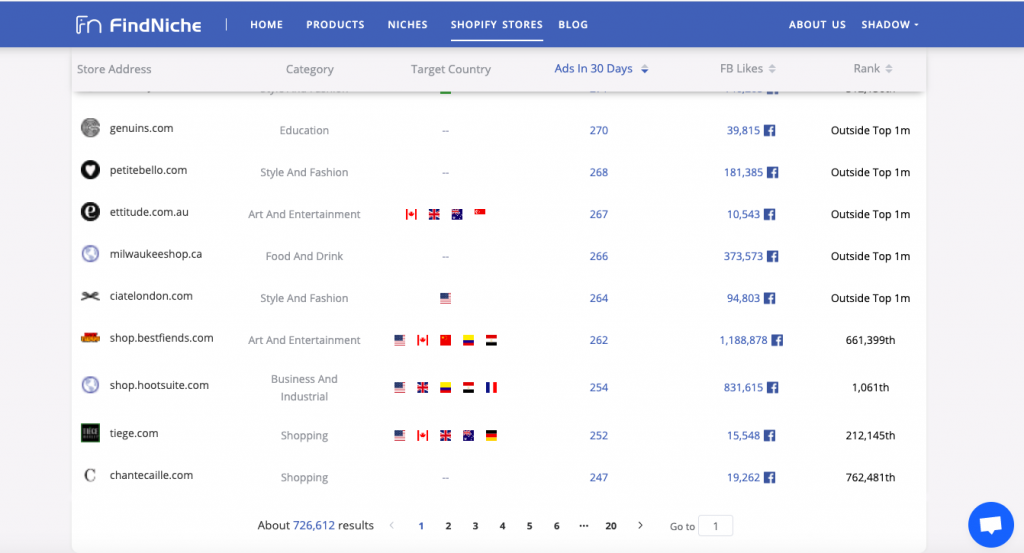Viewport: 1024px width, 553px height.
Task: Click the petitebello.com heart favicon
Action: tap(90, 170)
